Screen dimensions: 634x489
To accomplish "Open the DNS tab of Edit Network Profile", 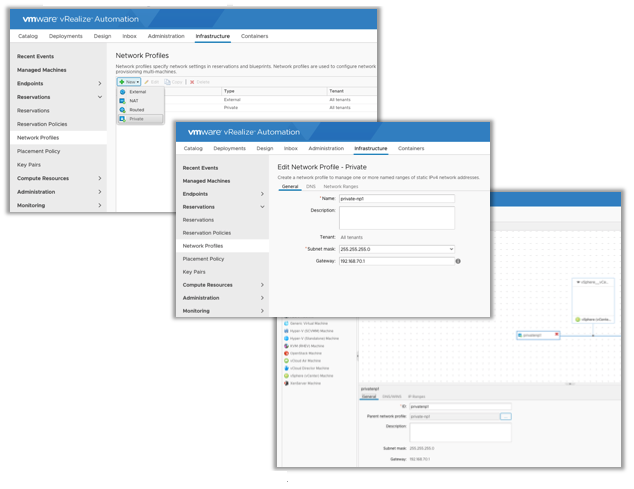I will (311, 186).
